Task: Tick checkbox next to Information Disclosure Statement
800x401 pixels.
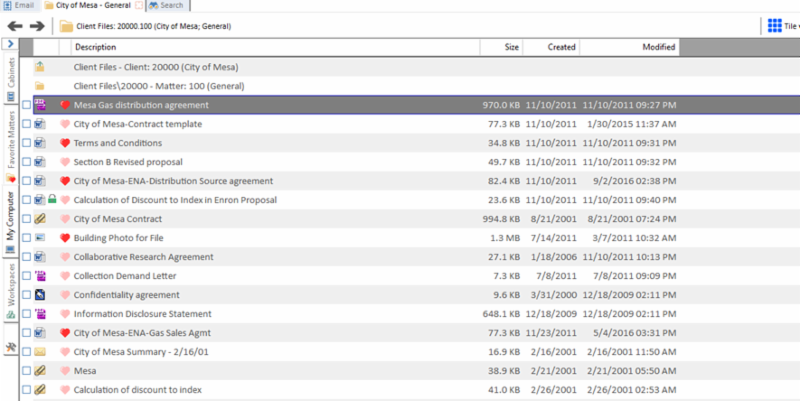Action: click(27, 314)
